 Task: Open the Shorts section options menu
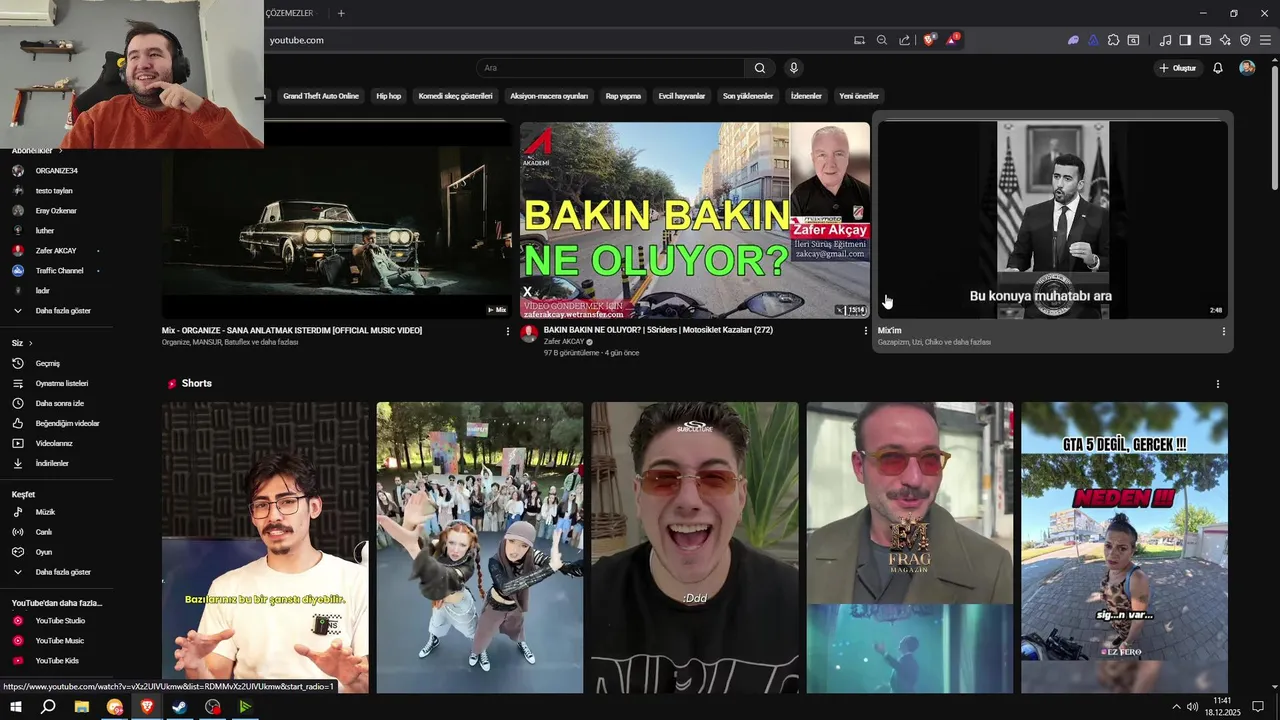[x=1218, y=384]
